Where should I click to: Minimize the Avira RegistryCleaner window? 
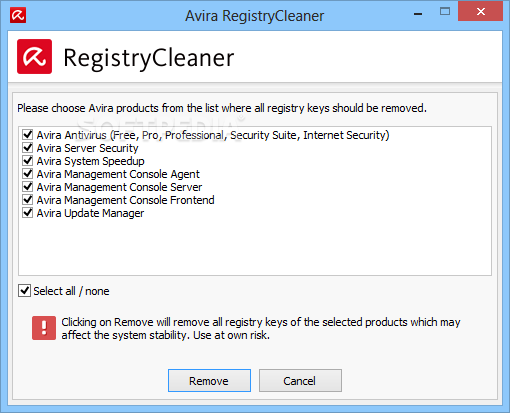click(418, 14)
